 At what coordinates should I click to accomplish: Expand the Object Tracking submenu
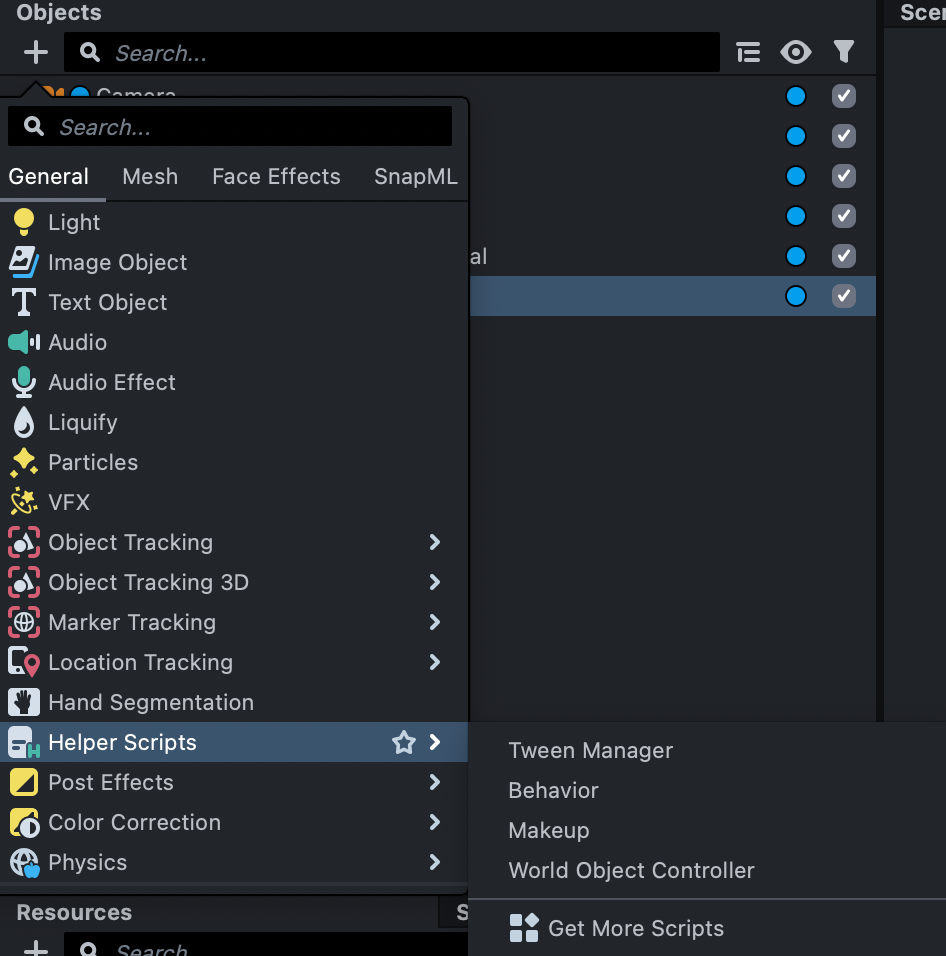coord(434,542)
